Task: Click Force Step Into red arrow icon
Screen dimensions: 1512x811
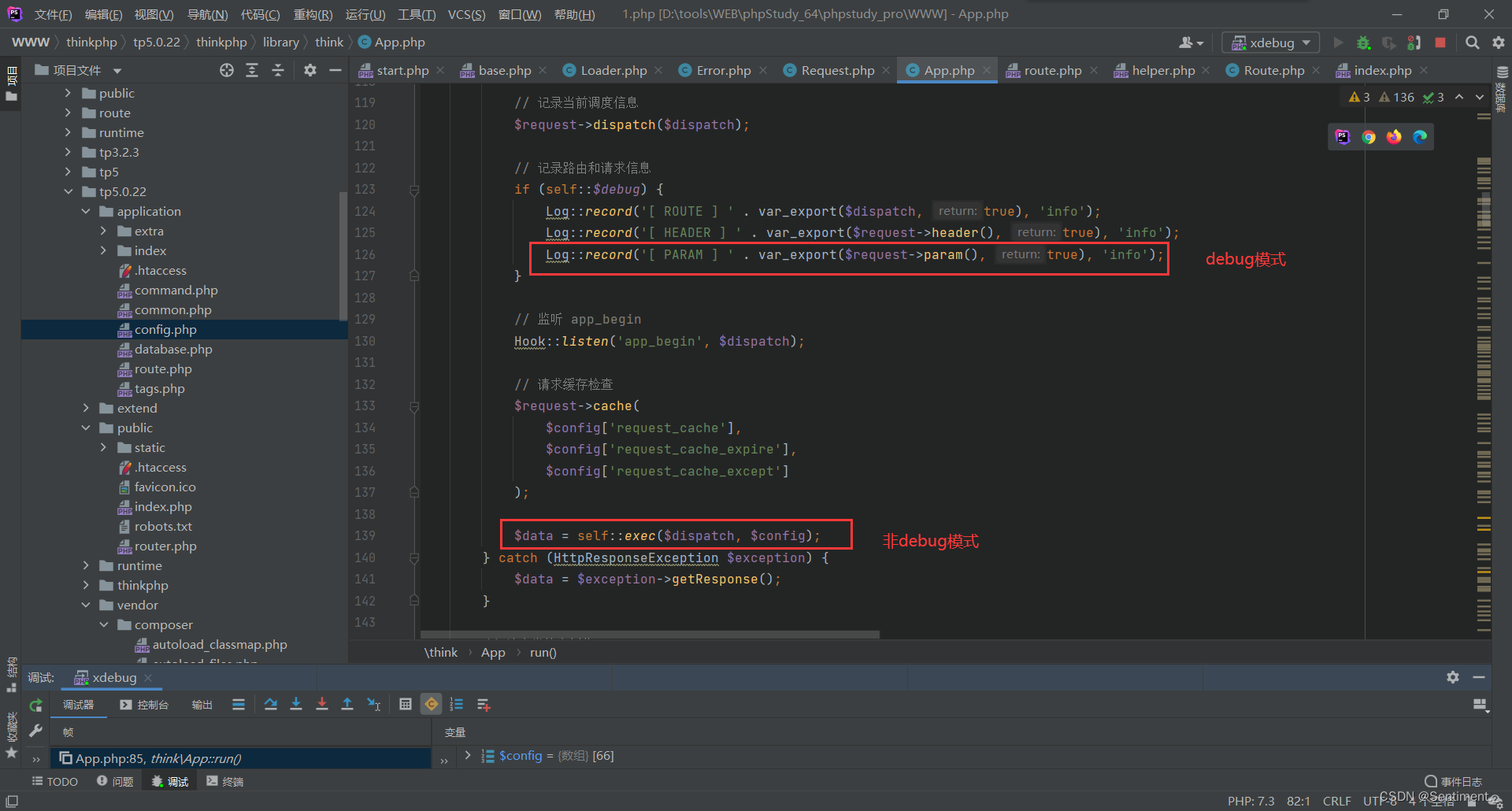Action: pos(322,705)
